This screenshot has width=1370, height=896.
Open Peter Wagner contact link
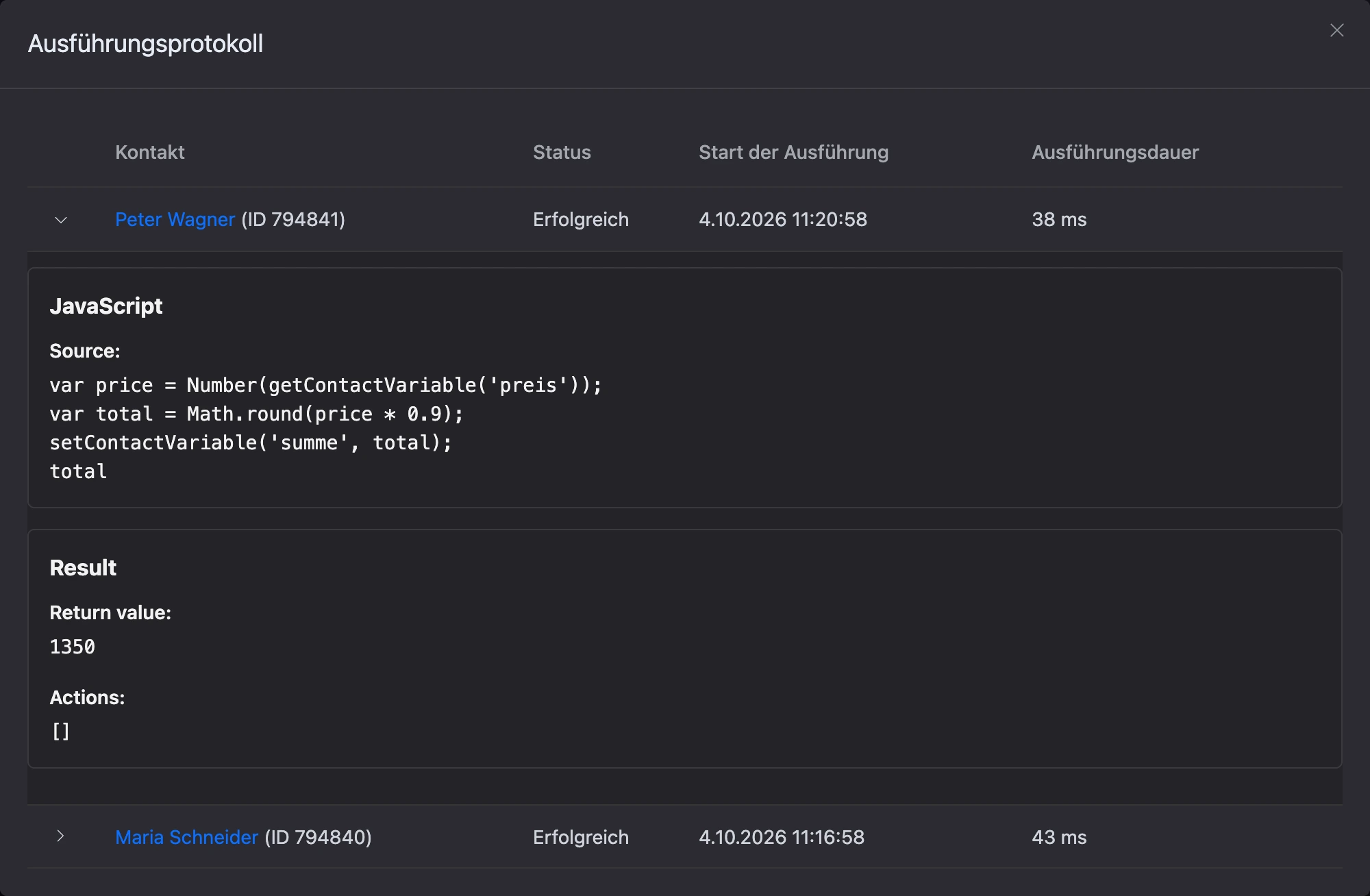175,219
